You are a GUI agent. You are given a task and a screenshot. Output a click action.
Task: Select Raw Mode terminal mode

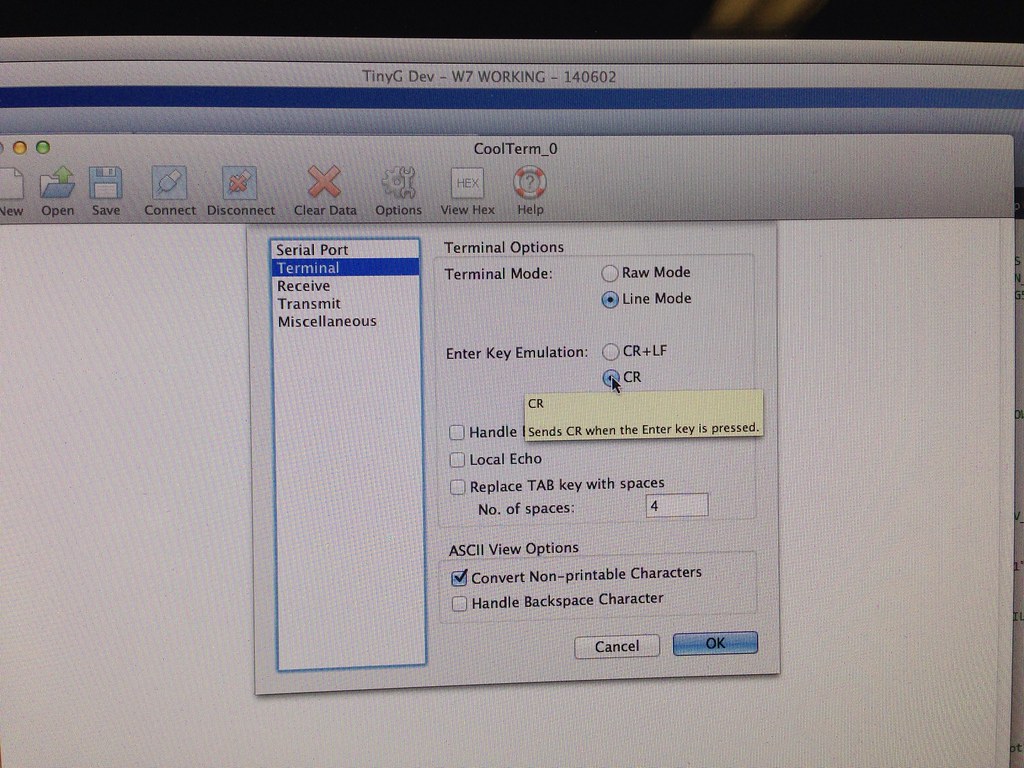(x=609, y=273)
